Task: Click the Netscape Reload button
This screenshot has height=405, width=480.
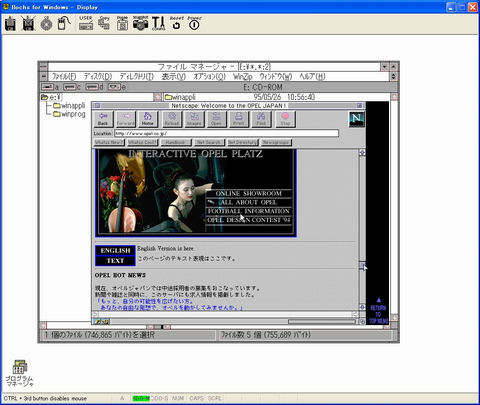Action: pyautogui.click(x=172, y=119)
